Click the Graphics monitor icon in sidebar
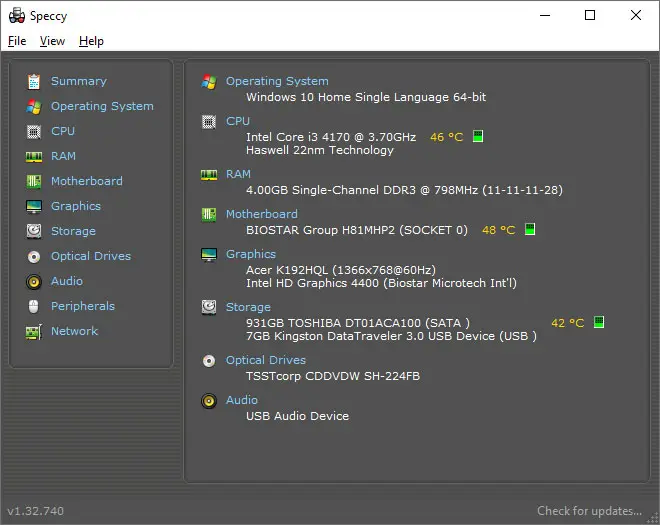660x525 pixels. pyautogui.click(x=34, y=207)
